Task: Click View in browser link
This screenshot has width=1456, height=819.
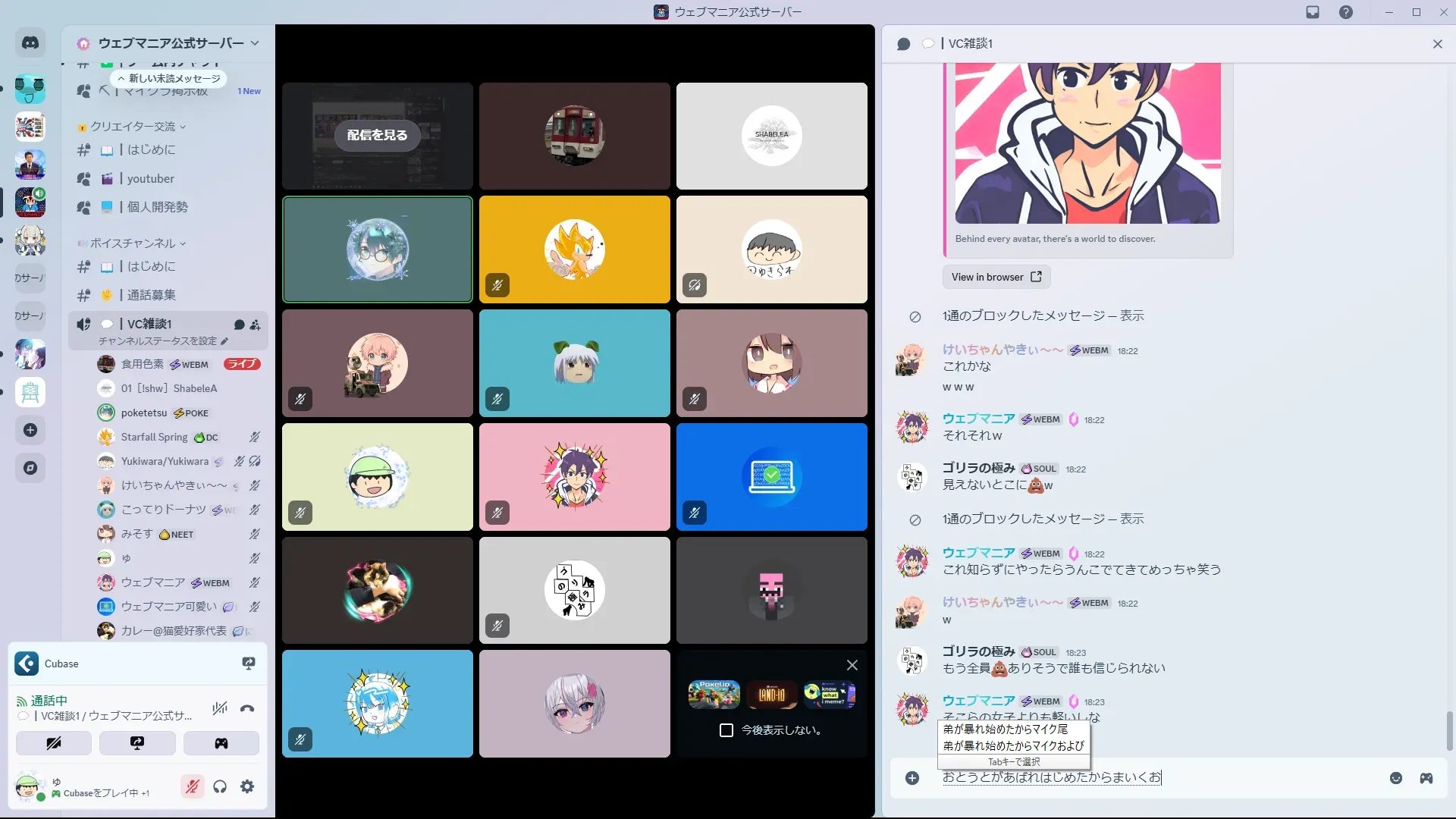Action: (996, 277)
